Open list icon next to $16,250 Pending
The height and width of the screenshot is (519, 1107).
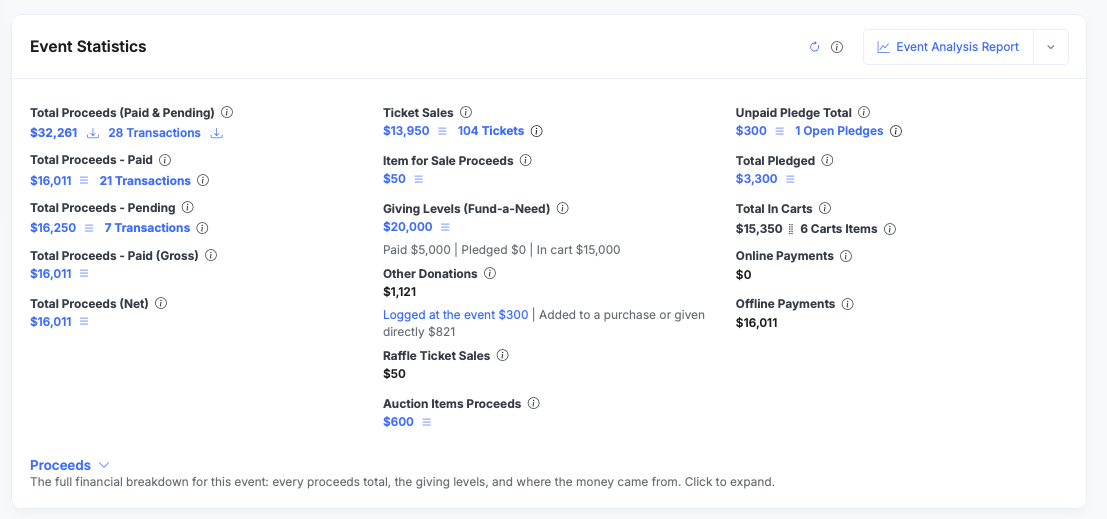[89, 228]
